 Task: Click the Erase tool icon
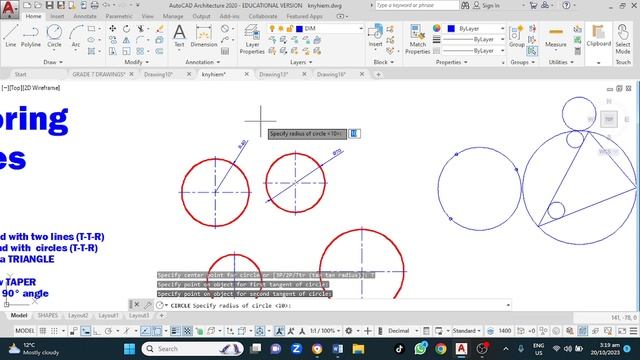pyautogui.click(x=160, y=29)
